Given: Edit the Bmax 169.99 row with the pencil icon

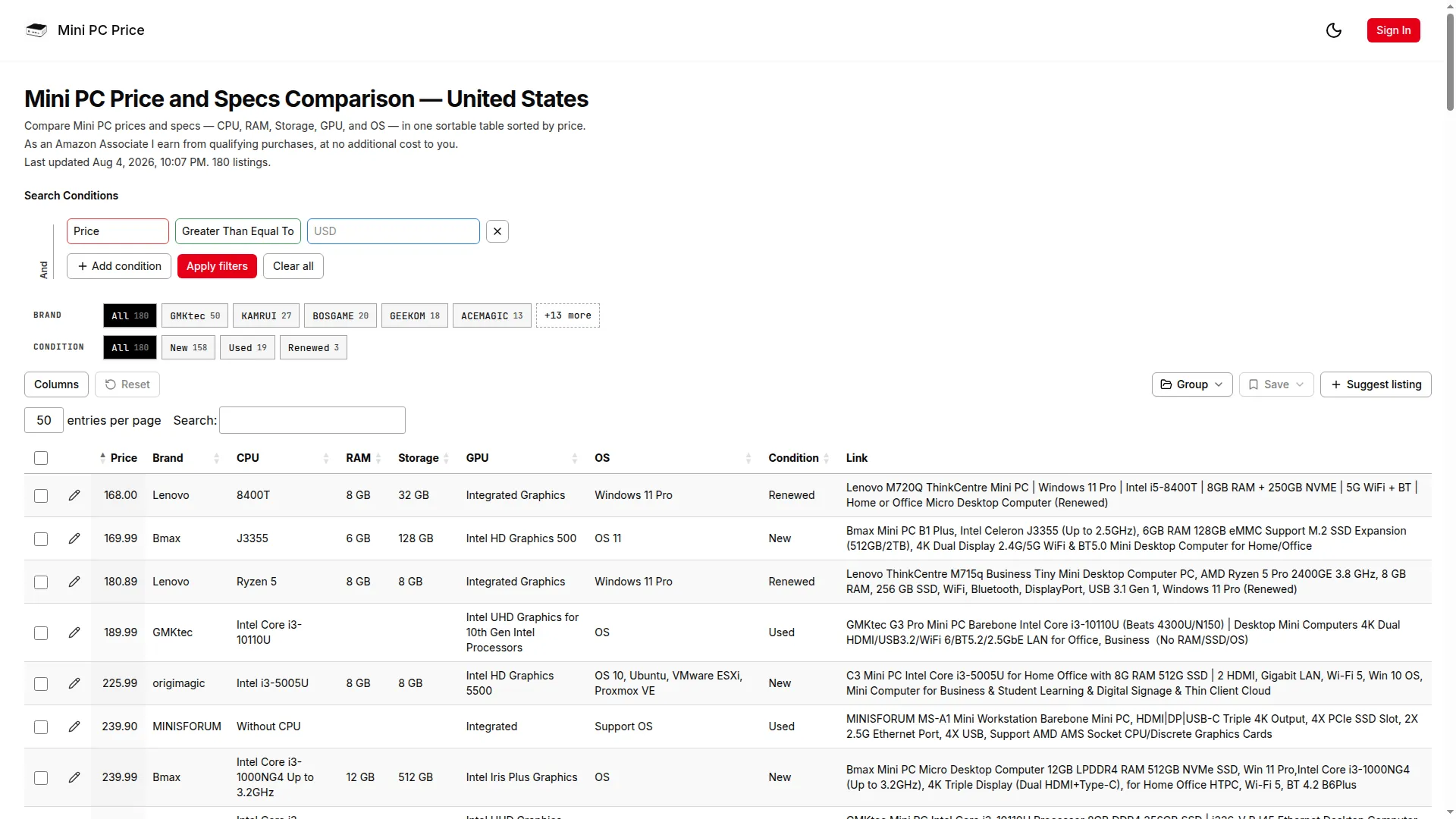Looking at the screenshot, I should click(74, 538).
